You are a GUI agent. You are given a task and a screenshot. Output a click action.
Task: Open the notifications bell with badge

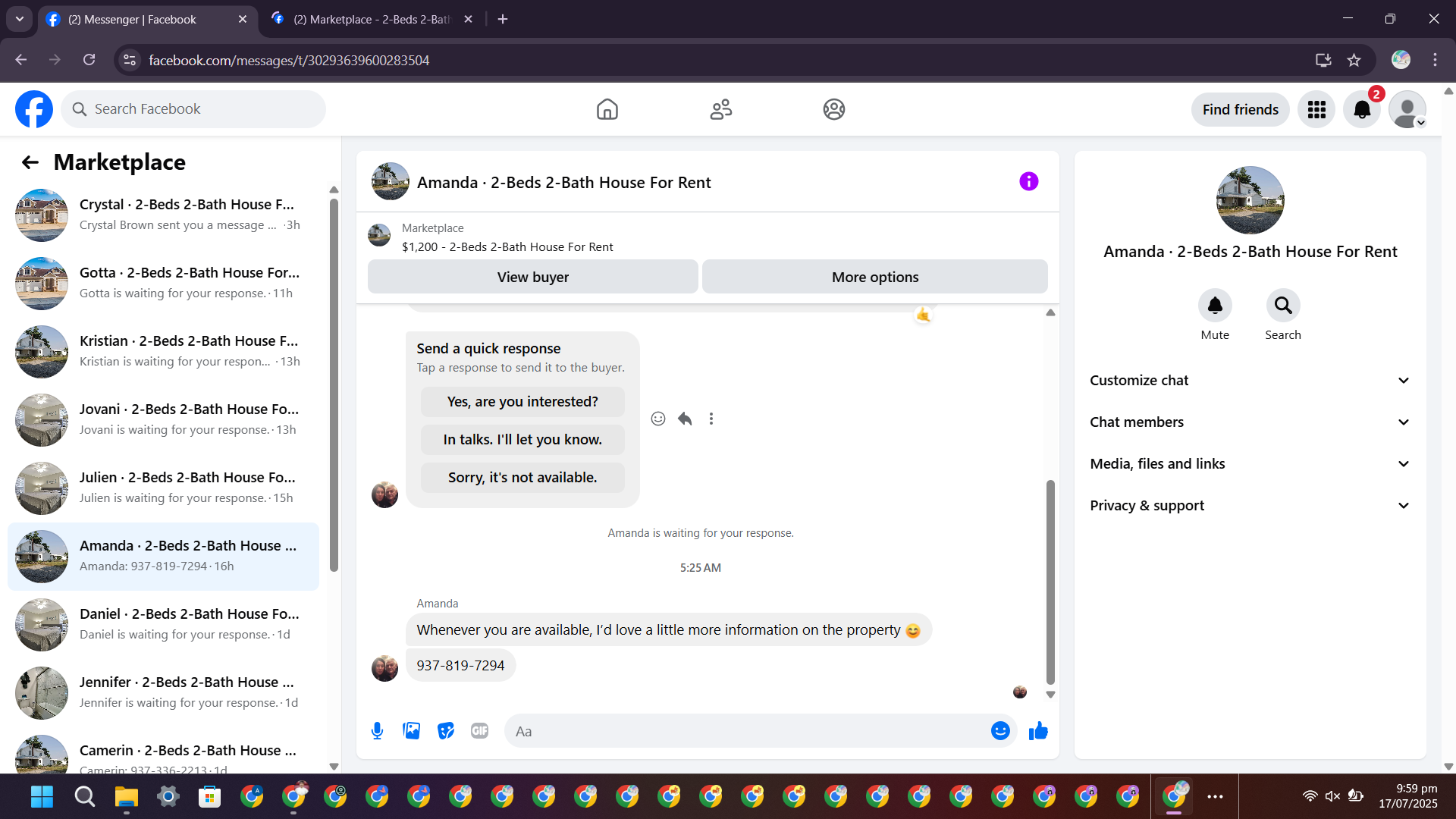click(1362, 110)
